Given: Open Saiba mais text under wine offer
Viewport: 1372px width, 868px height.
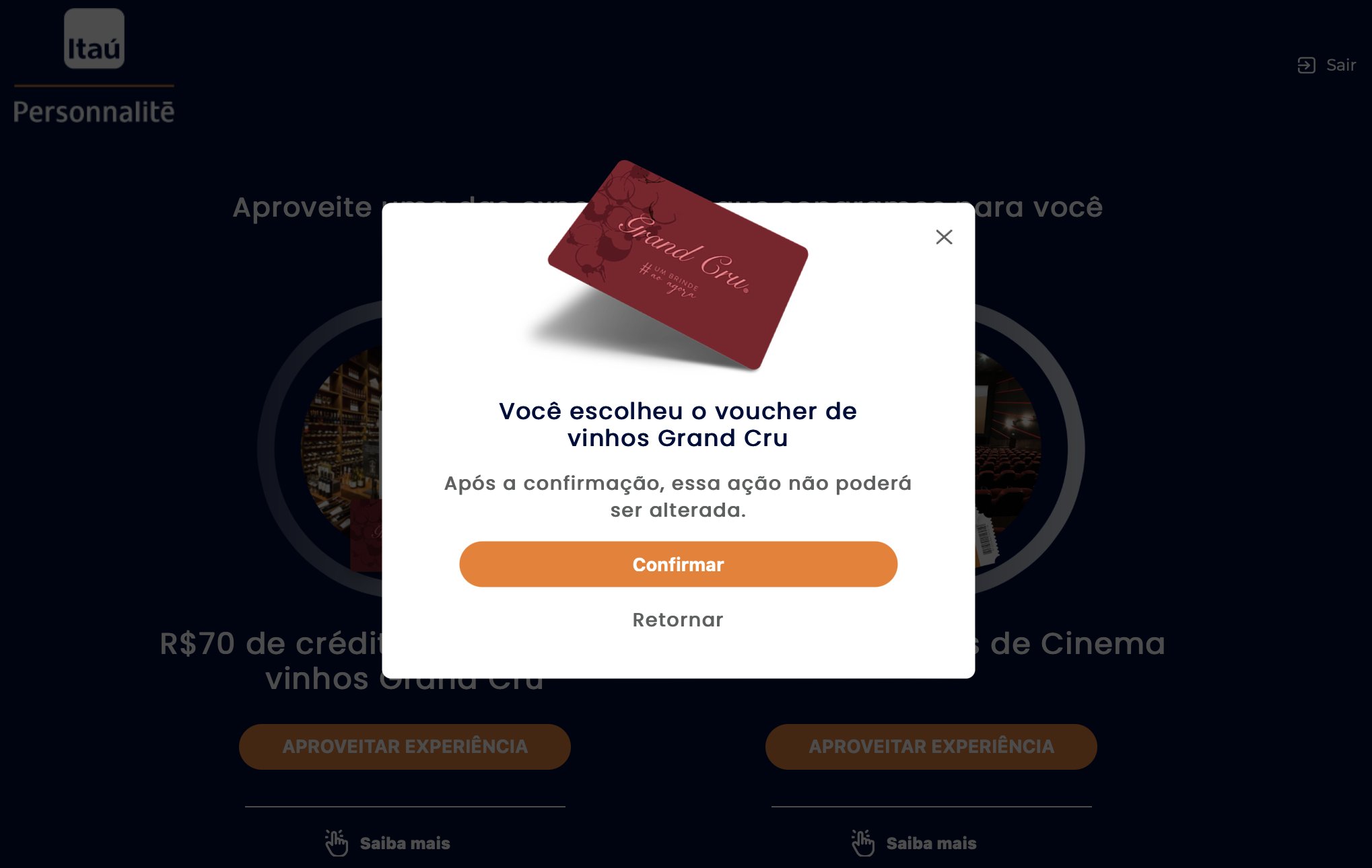Looking at the screenshot, I should [405, 843].
